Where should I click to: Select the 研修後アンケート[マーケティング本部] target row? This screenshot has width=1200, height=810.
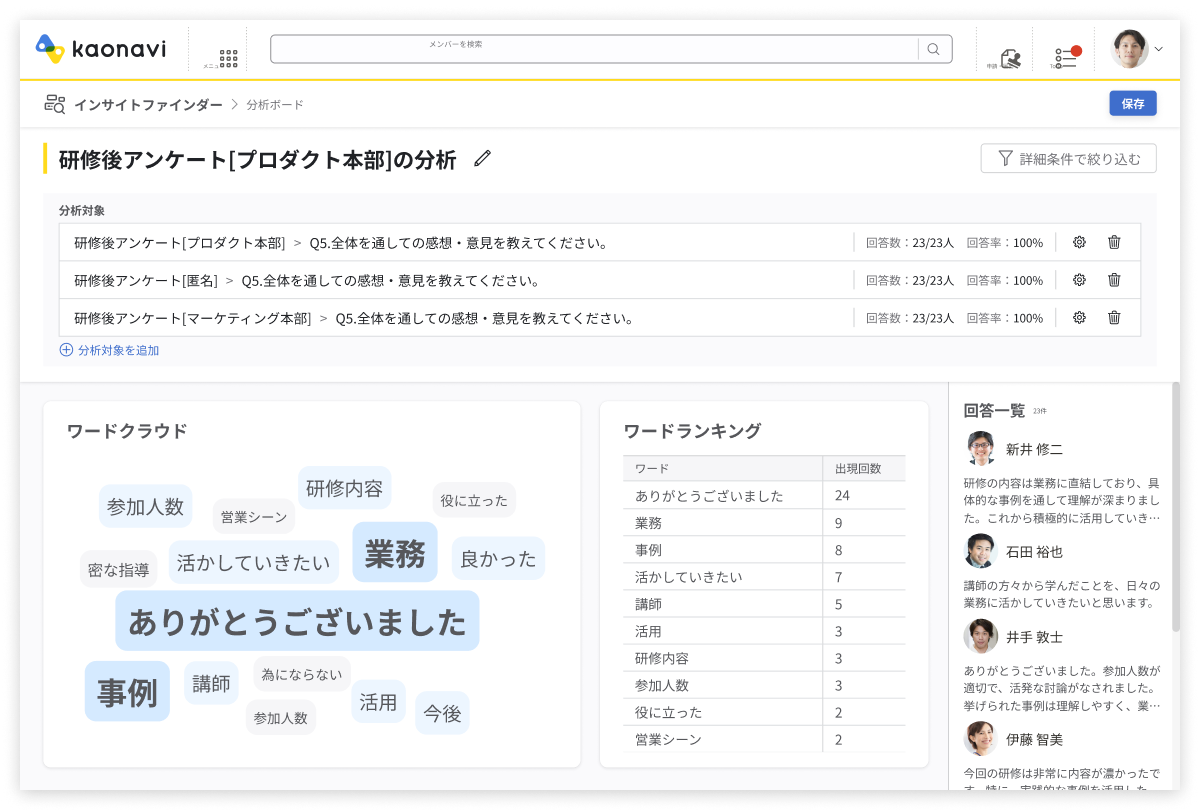click(x=600, y=318)
